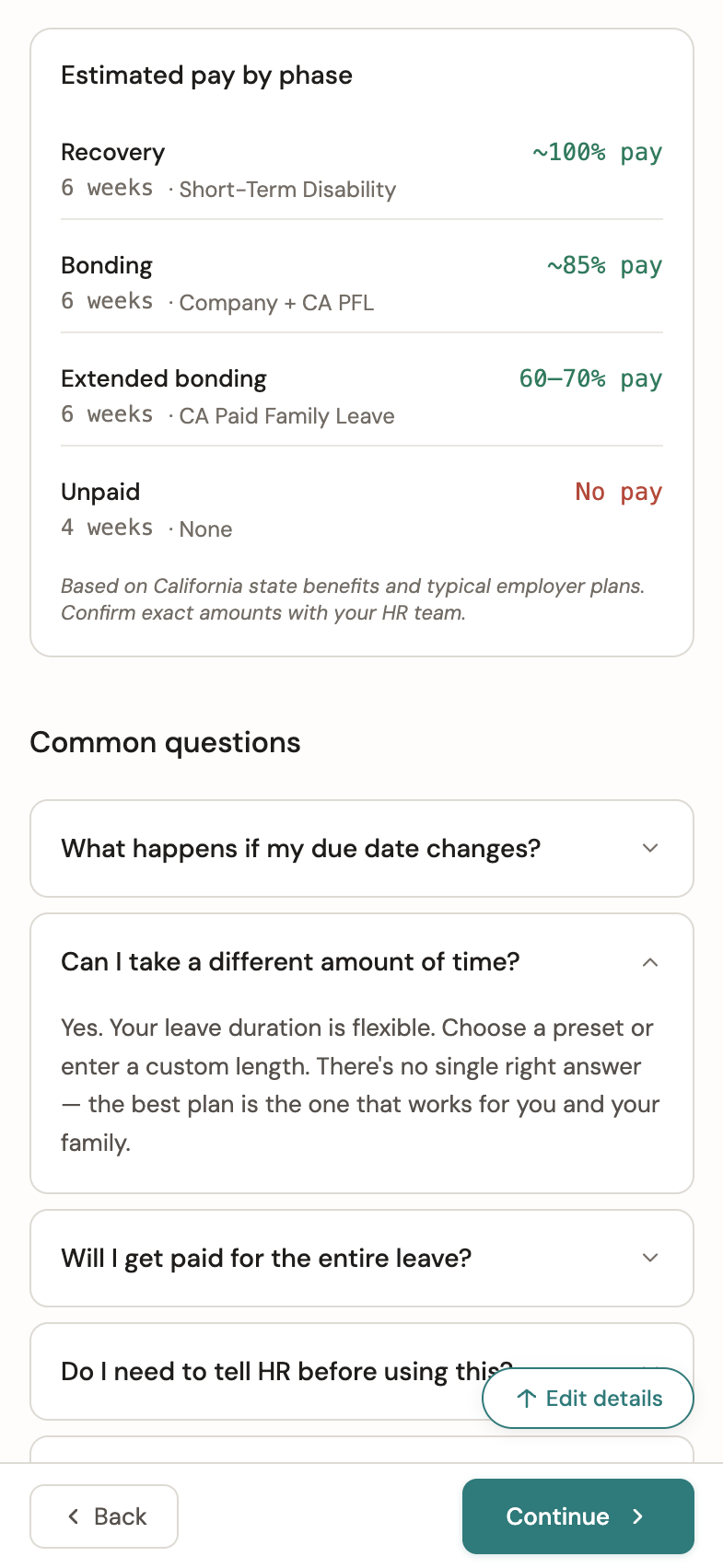Click the "Common questions" heading
Image resolution: width=723 pixels, height=1568 pixels.
166,742
